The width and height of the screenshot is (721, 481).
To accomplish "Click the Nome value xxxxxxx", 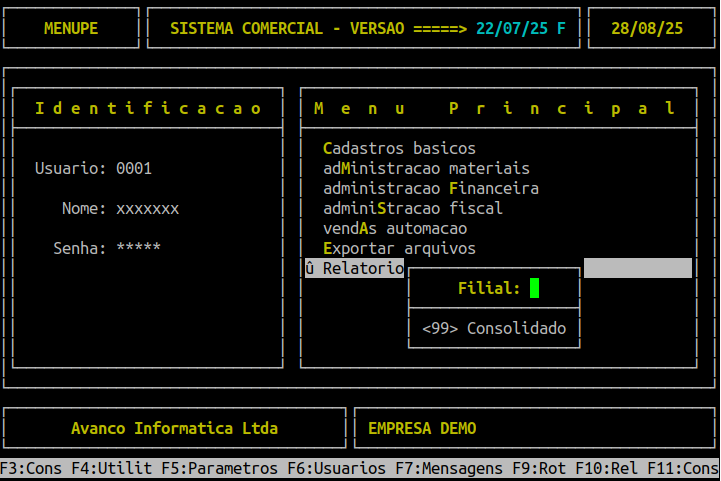I will pyautogui.click(x=147, y=209).
